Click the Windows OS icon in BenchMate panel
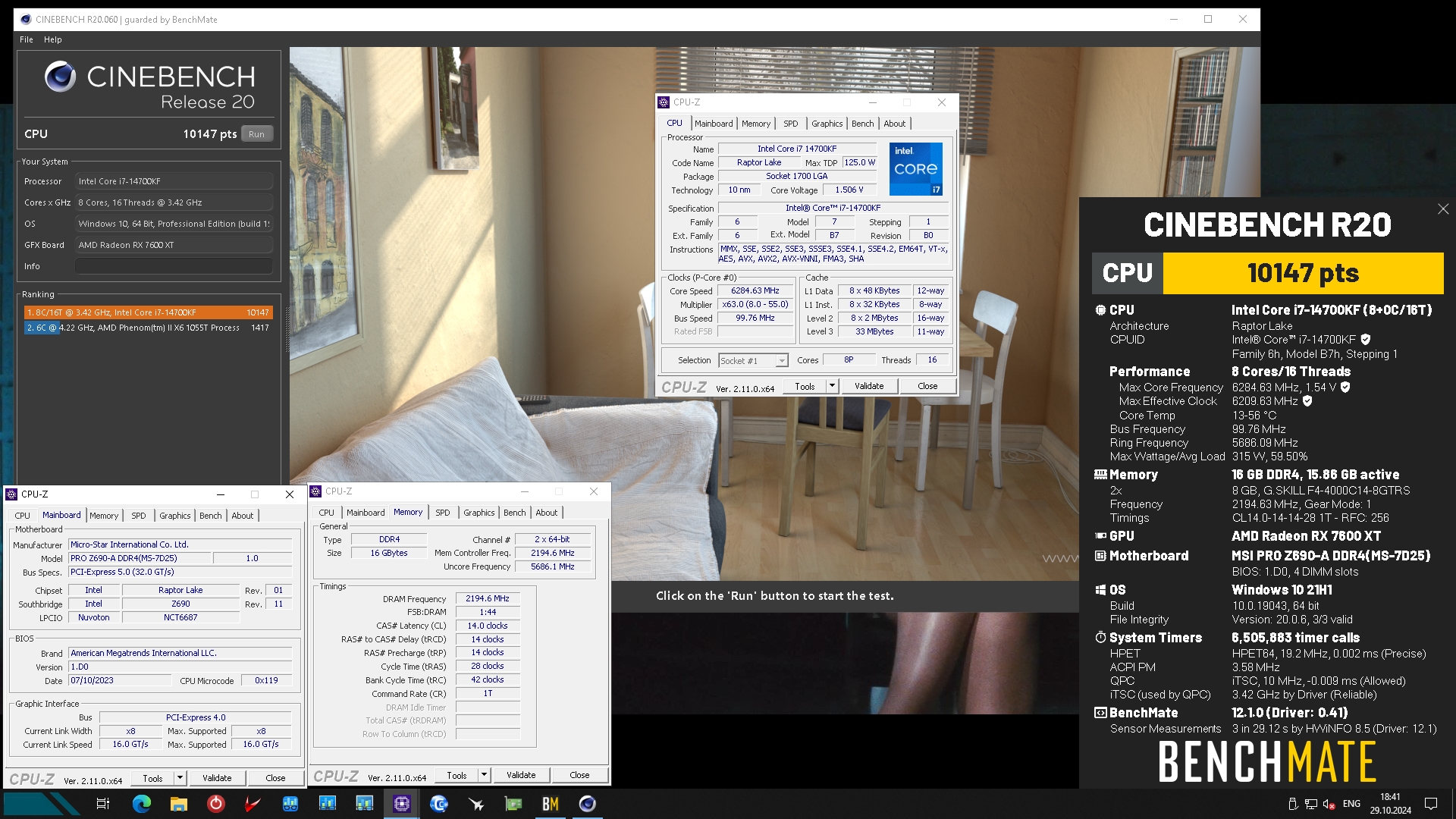1456x819 pixels. 1100,590
